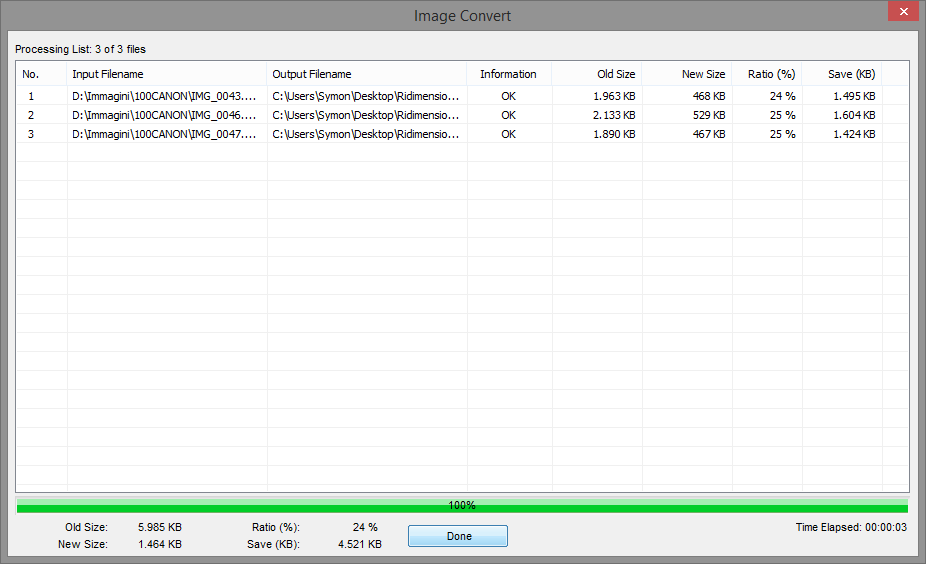Click row number 3 cell

pyautogui.click(x=31, y=134)
